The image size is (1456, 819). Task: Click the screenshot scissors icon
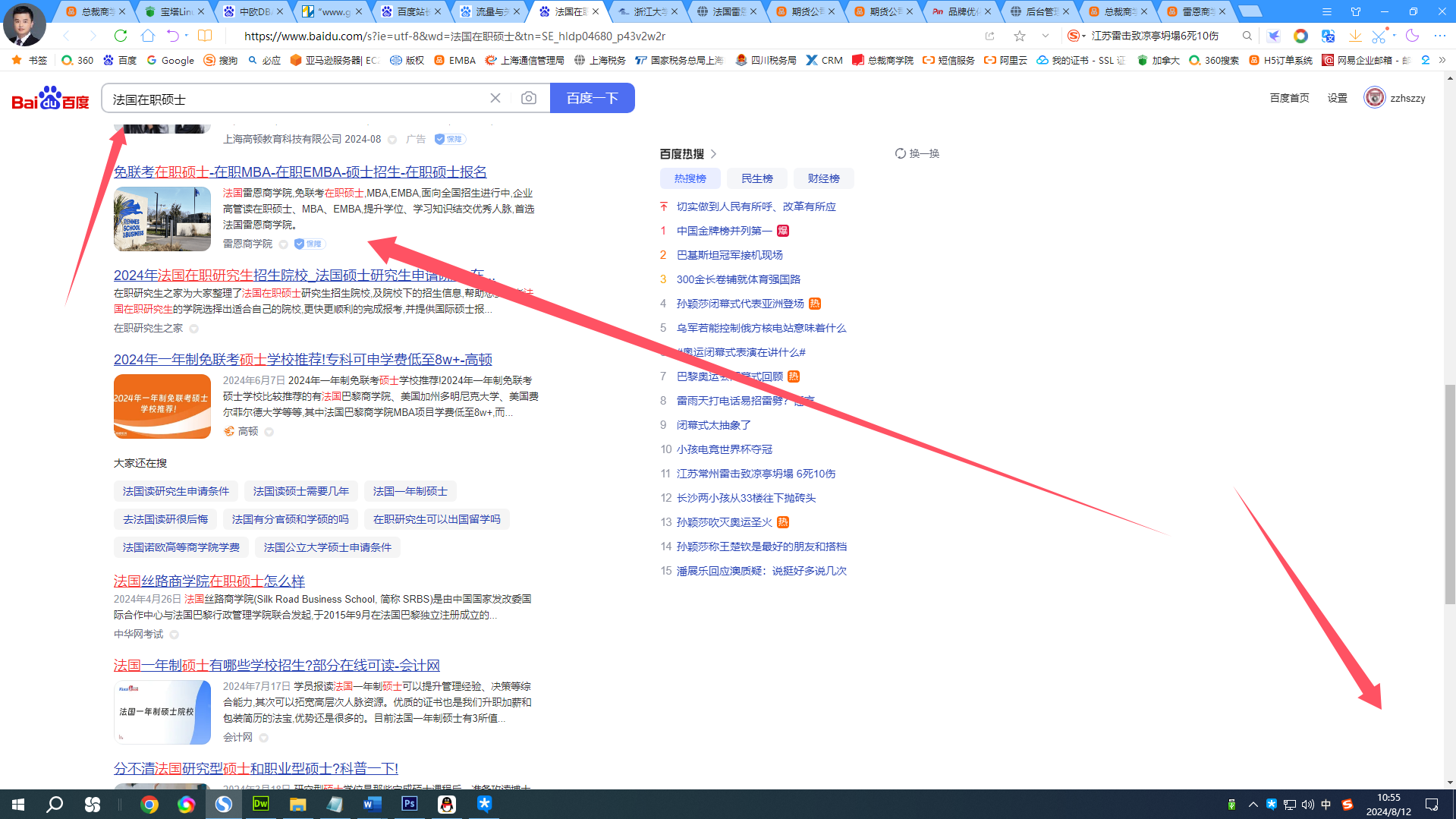pyautogui.click(x=1379, y=36)
